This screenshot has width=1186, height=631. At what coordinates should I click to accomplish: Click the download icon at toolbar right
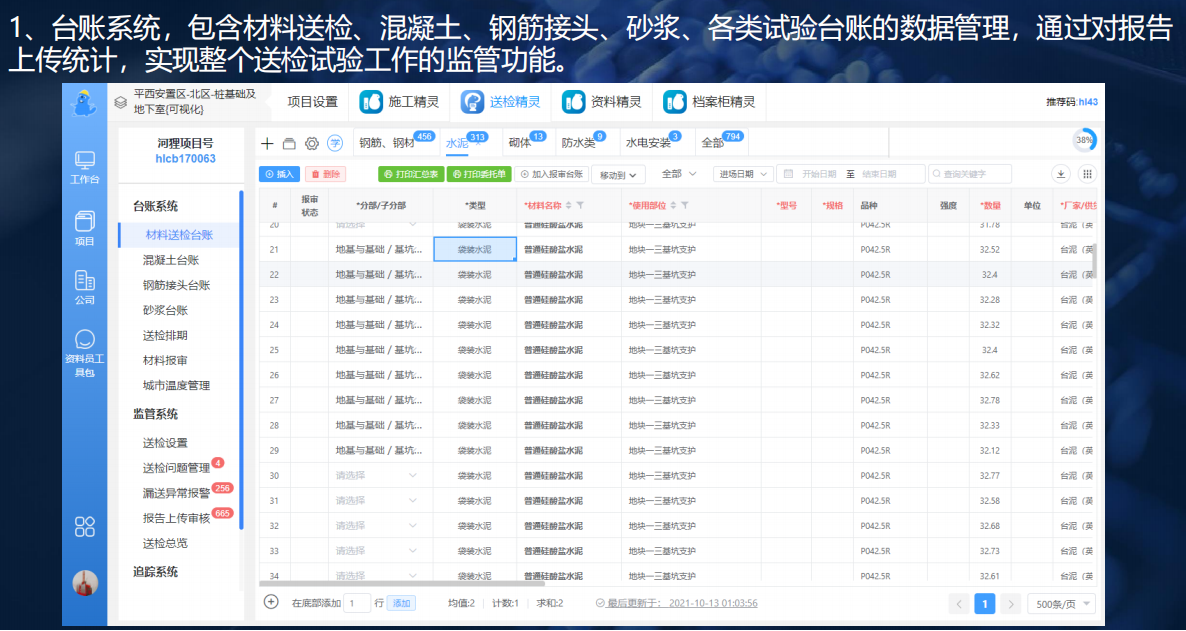1060,174
